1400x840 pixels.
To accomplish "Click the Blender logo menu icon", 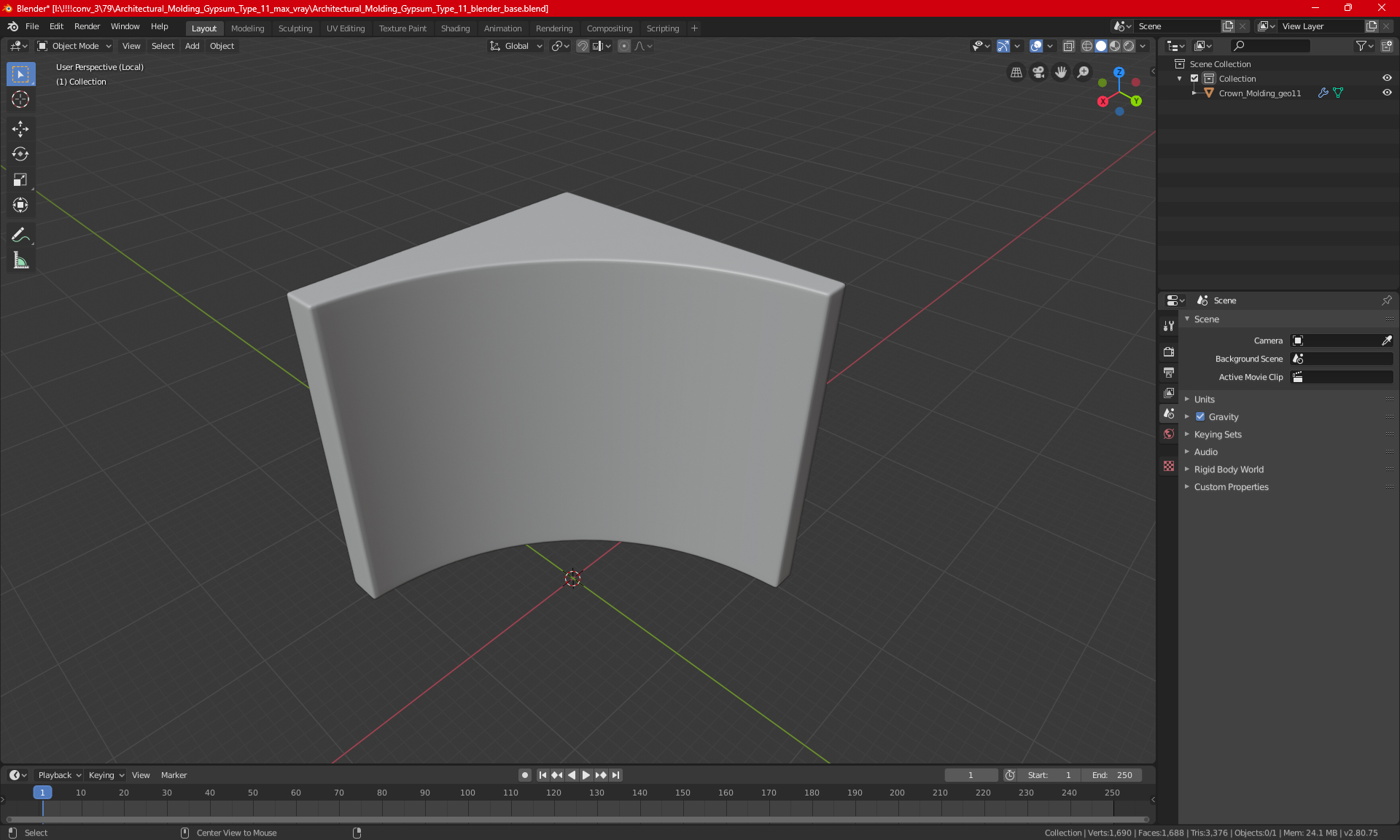I will click(x=12, y=26).
